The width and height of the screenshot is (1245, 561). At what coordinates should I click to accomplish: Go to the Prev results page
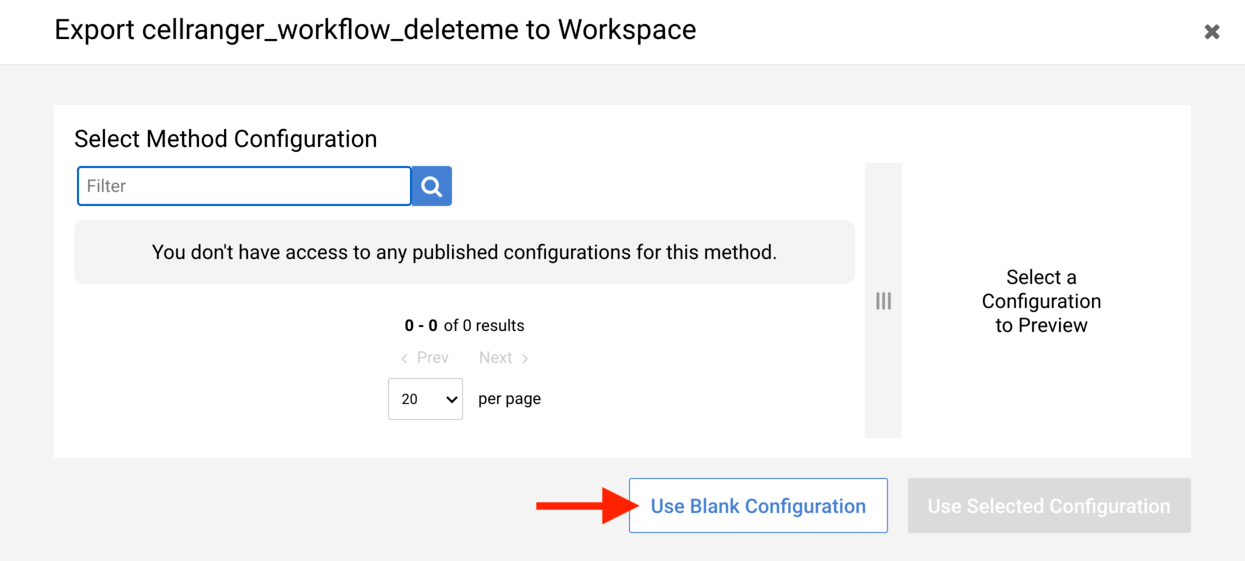point(432,358)
